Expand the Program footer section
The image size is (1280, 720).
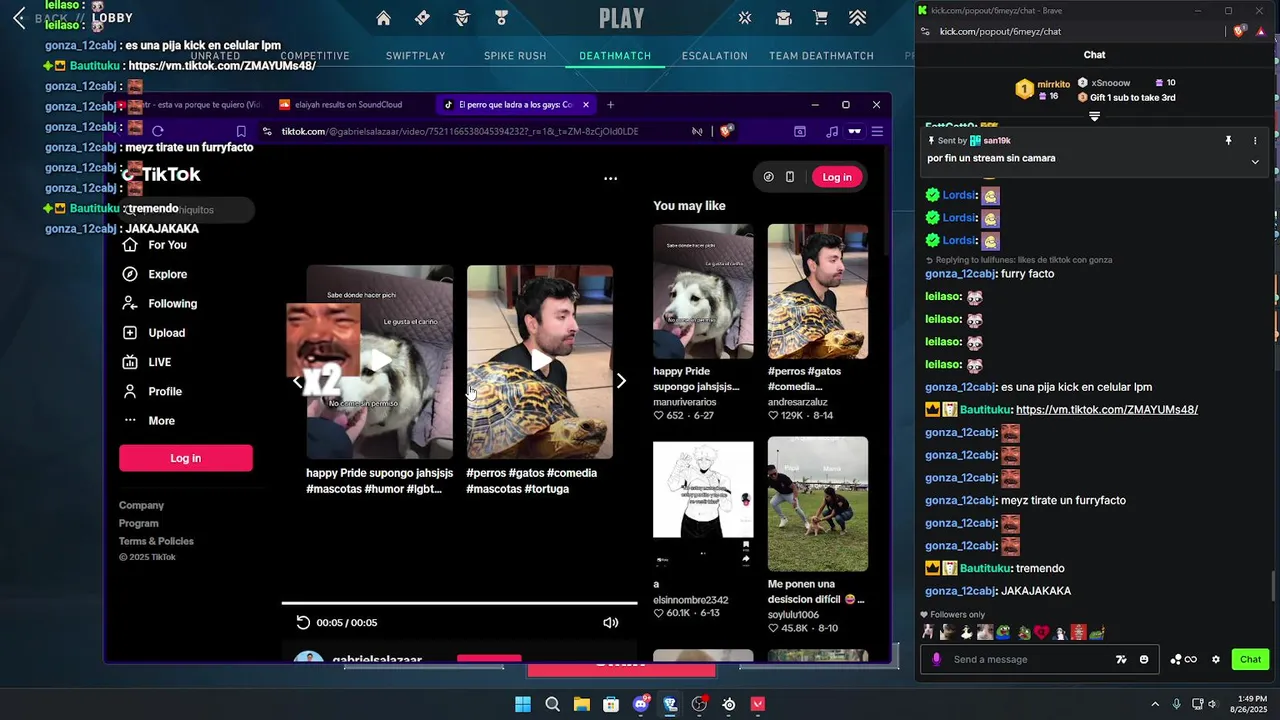pyautogui.click(x=139, y=523)
